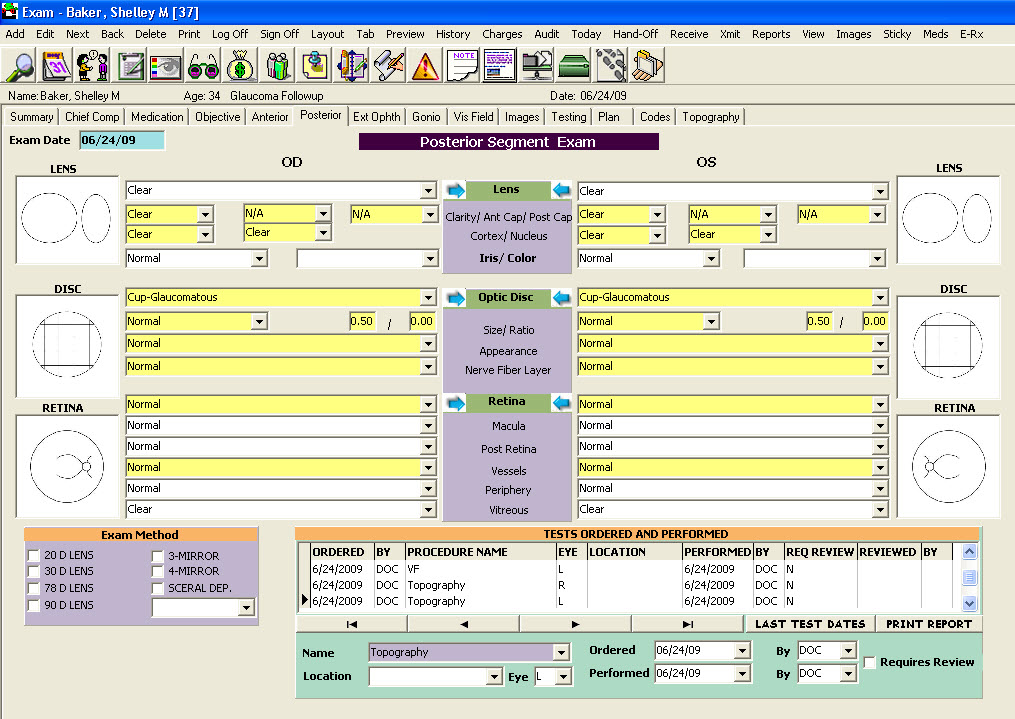Click the left-pointing blue arrow beside Lens
Image resolution: width=1015 pixels, height=719 pixels.
561,190
